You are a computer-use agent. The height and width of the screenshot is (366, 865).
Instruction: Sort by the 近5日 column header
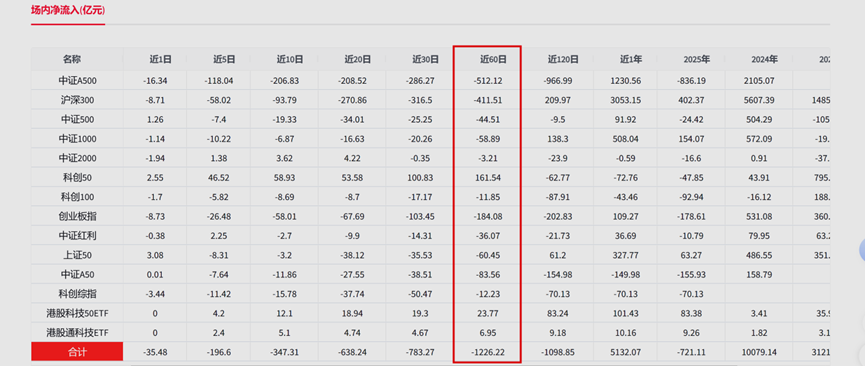point(224,59)
